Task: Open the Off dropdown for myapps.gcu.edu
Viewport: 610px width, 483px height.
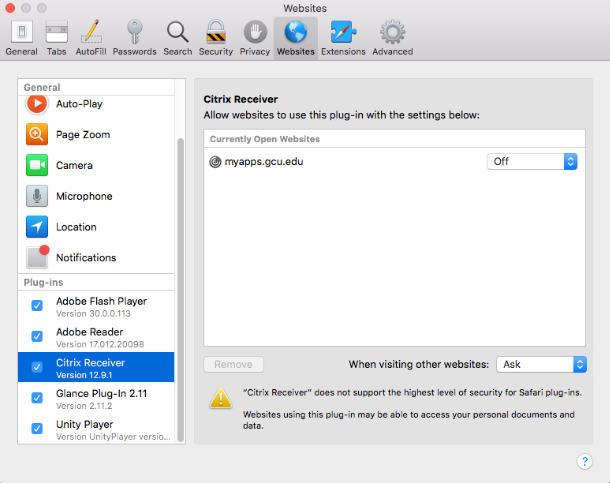Action: (x=532, y=161)
